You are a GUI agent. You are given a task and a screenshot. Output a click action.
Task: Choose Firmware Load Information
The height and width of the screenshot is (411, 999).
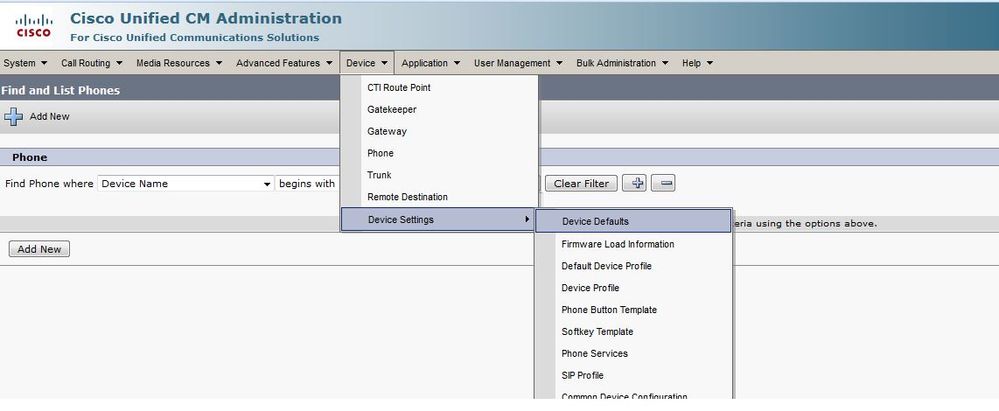point(617,244)
